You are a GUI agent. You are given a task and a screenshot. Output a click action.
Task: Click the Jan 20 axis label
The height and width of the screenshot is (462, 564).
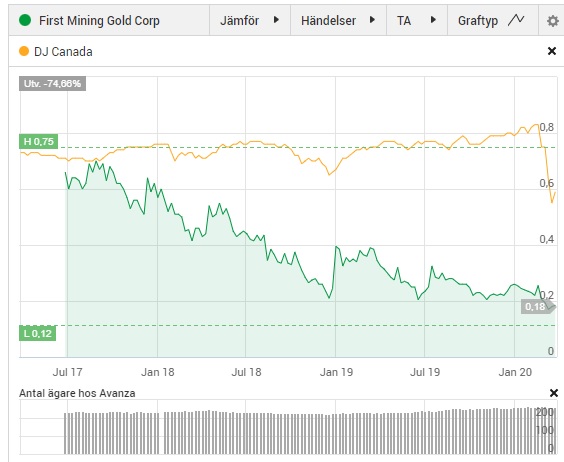[x=515, y=372]
